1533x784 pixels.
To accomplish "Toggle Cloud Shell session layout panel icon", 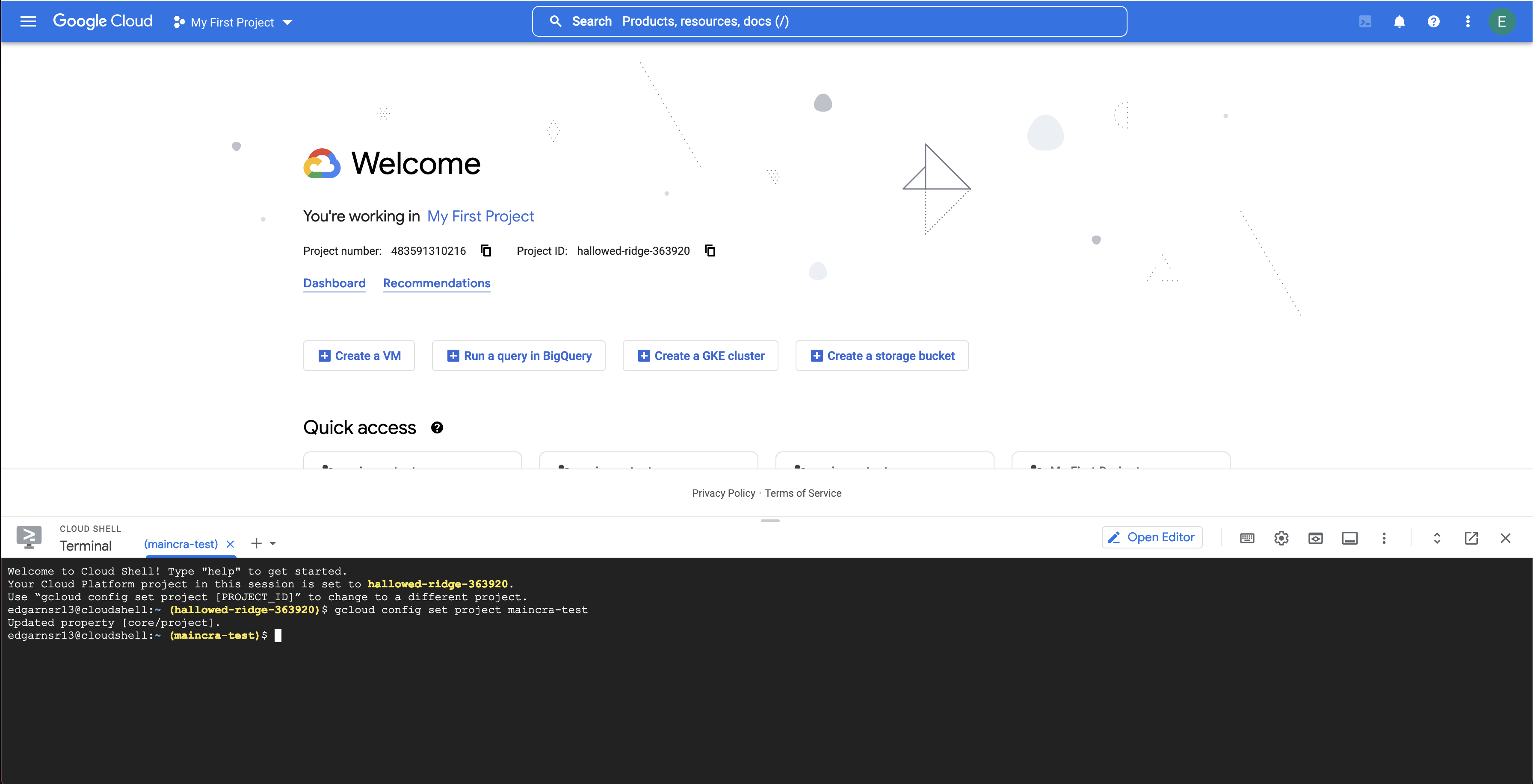I will tap(1350, 538).
